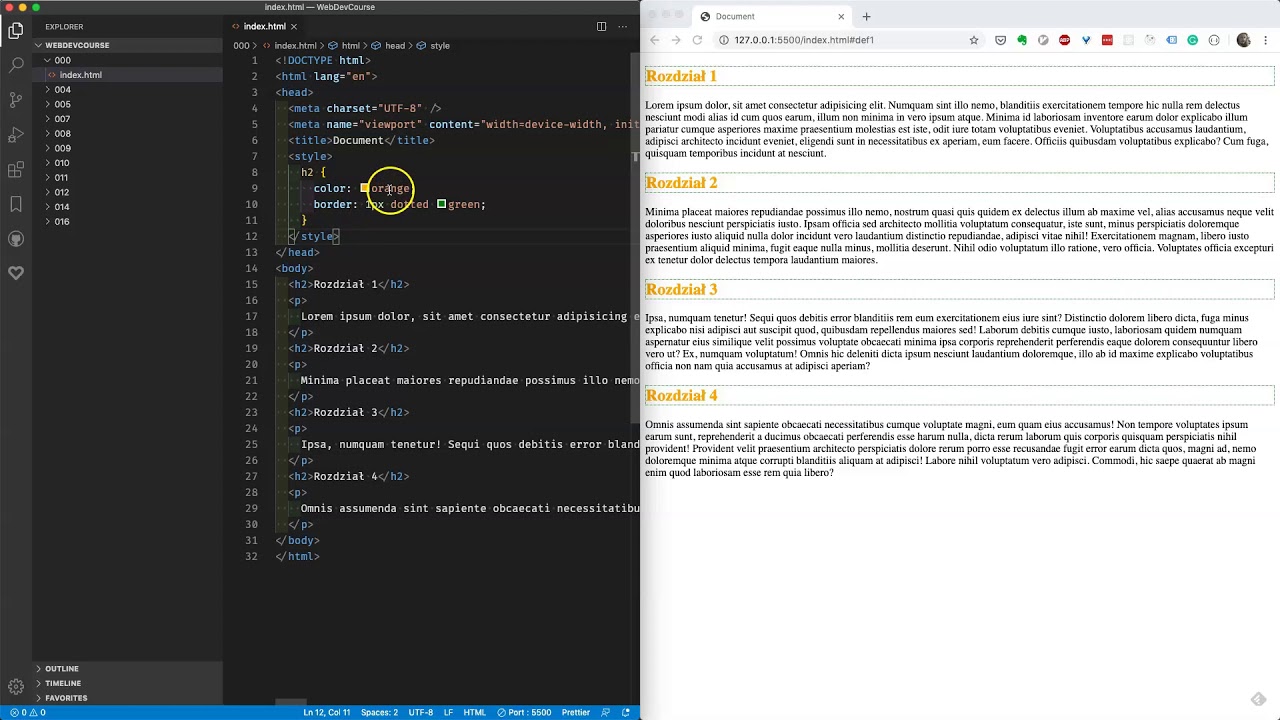Open the Search view in activity bar
Image resolution: width=1280 pixels, height=720 pixels.
tap(16, 65)
